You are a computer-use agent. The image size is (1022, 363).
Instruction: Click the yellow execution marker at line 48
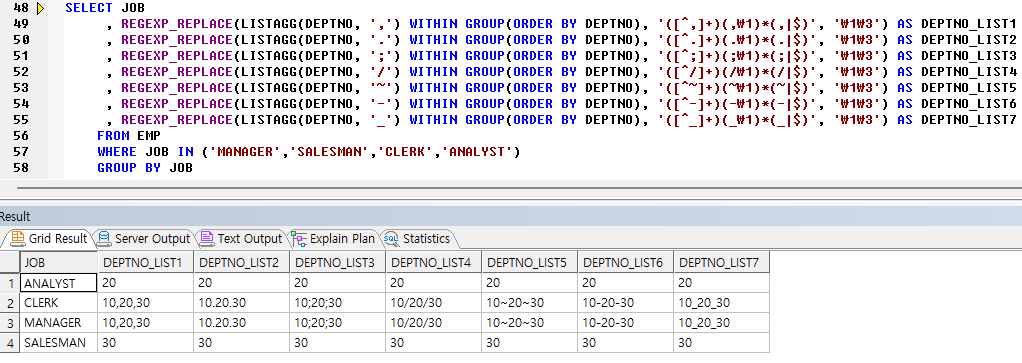40,8
